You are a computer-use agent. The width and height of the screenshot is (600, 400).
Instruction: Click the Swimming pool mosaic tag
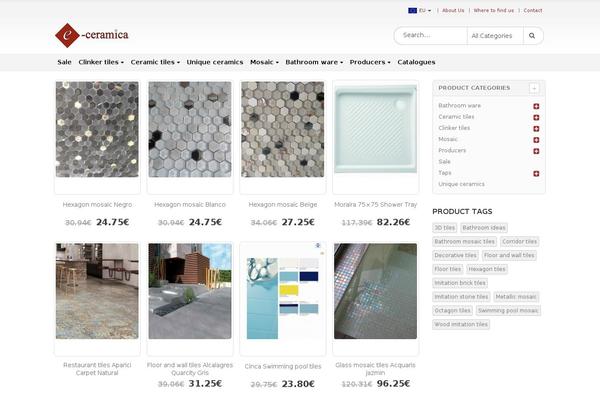508,310
